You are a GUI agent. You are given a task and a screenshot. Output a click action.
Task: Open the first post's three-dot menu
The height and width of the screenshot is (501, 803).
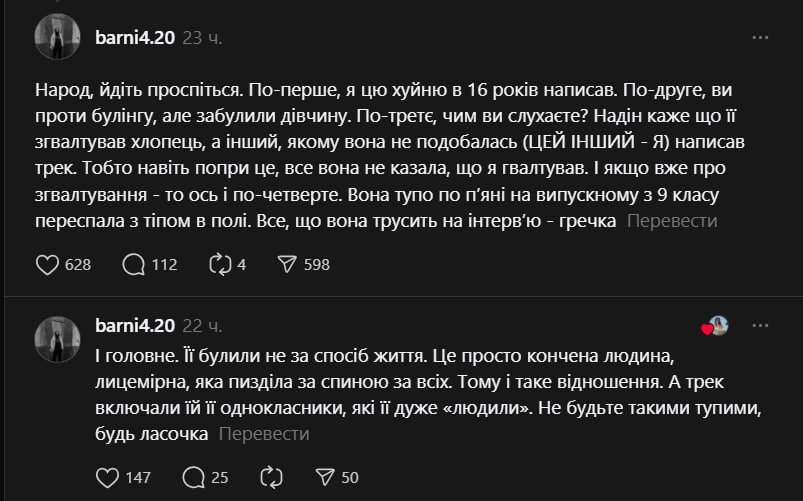click(x=761, y=37)
